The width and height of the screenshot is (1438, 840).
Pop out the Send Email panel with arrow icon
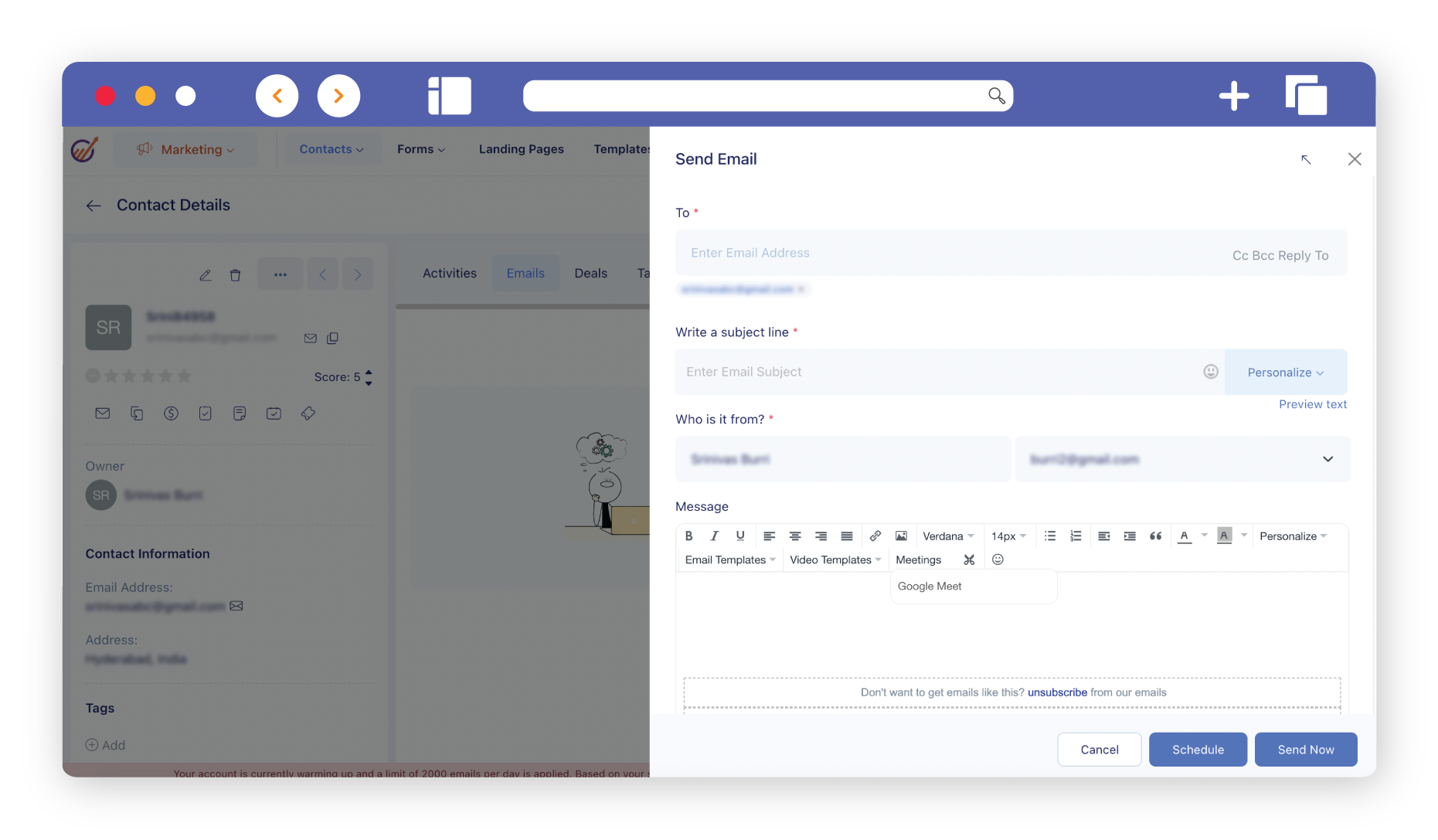1306,159
